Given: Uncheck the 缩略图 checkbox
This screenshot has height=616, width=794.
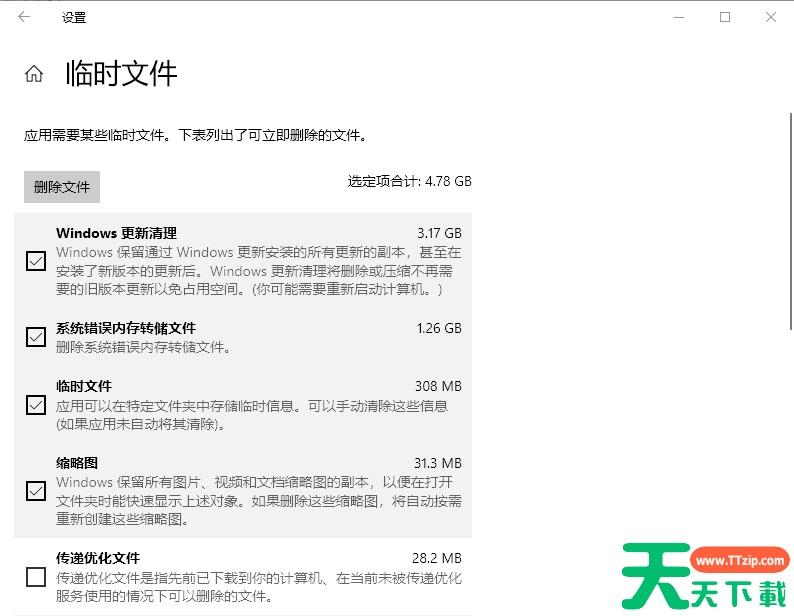Looking at the screenshot, I should (36, 491).
